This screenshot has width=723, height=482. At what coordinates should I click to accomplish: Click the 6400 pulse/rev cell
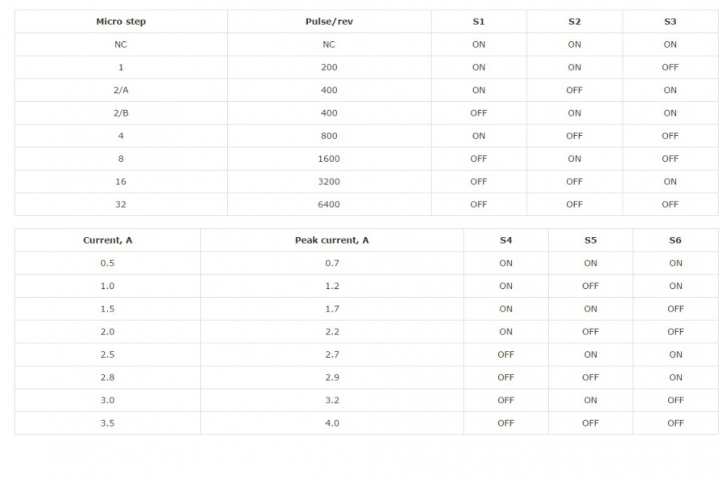pyautogui.click(x=329, y=204)
